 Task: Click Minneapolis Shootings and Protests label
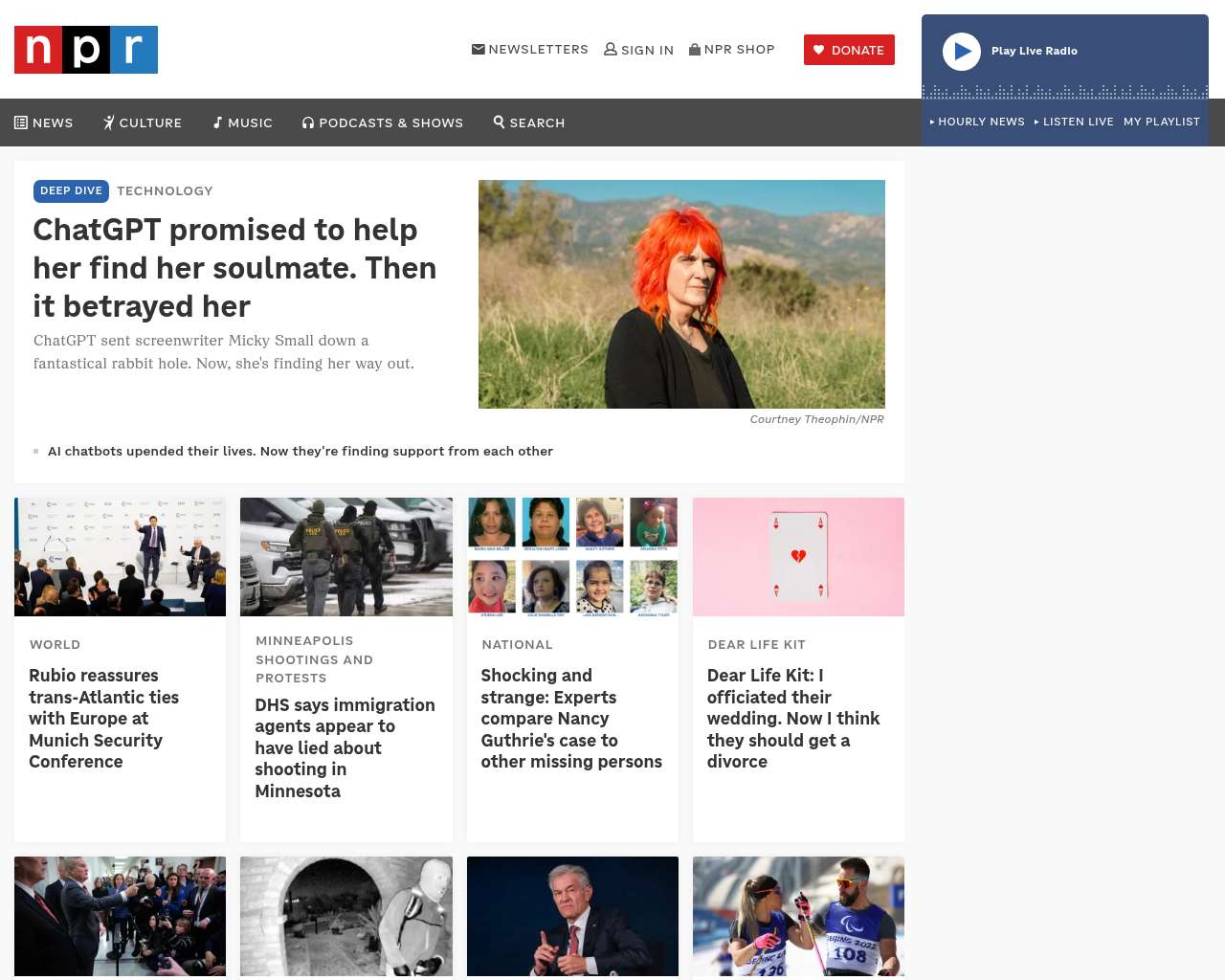coord(314,659)
